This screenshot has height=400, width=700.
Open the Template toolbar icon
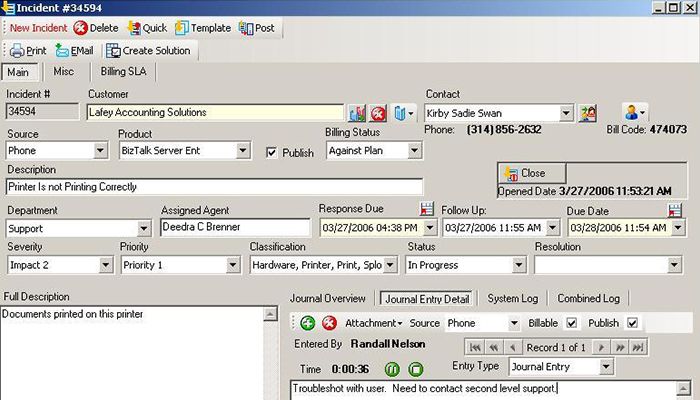point(182,28)
